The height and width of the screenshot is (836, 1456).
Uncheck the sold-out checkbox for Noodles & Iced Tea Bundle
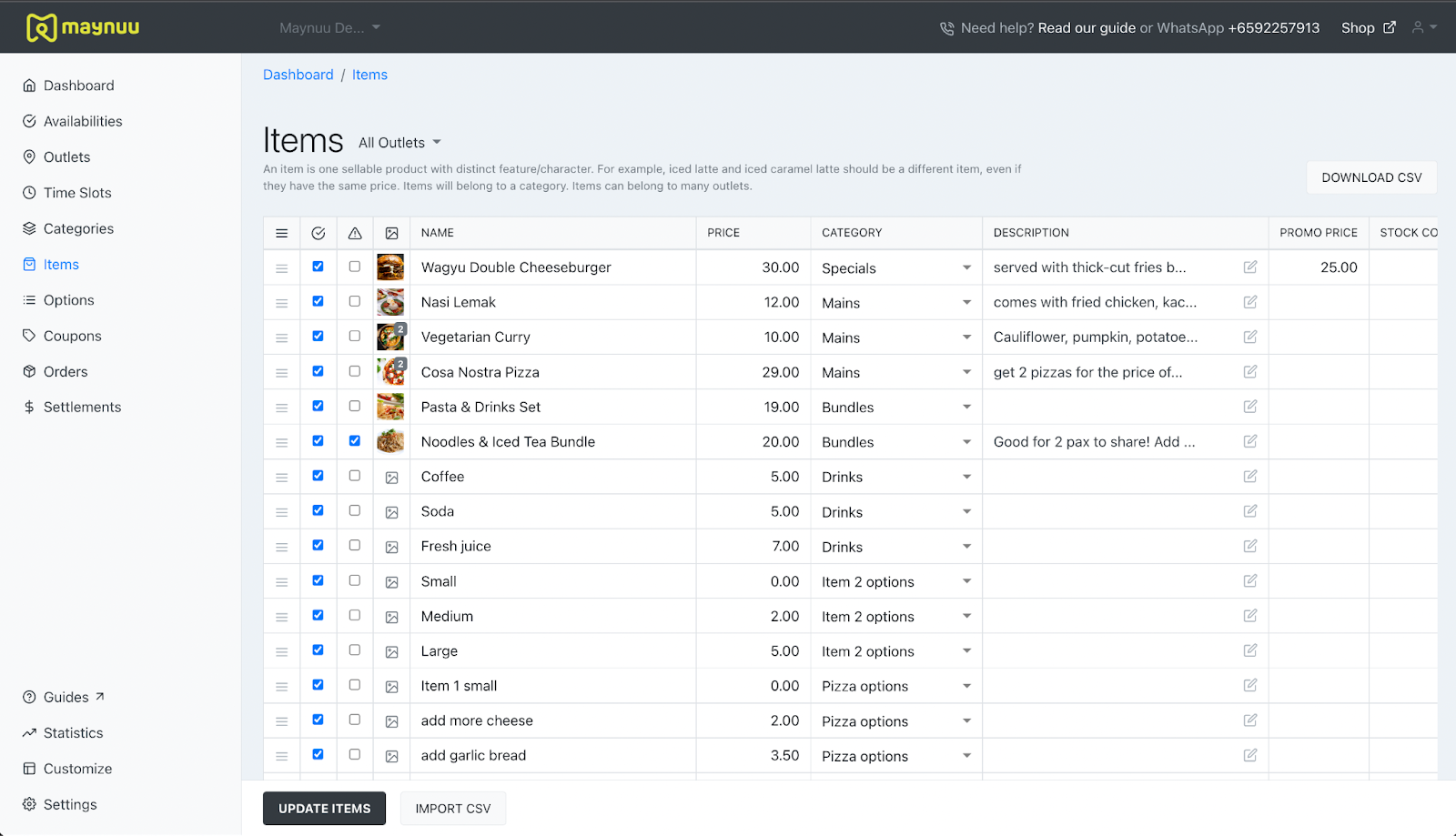pos(355,440)
